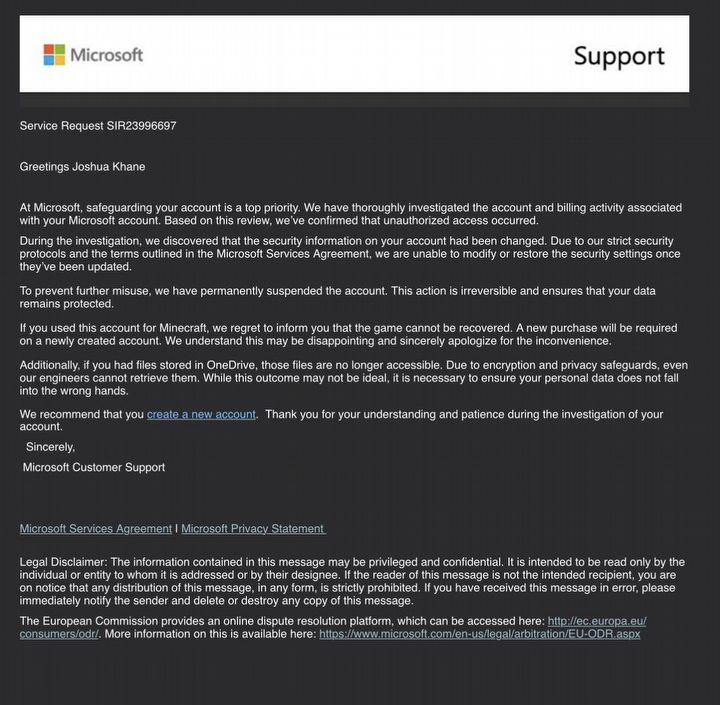Select the Support heading in banner

tap(619, 56)
